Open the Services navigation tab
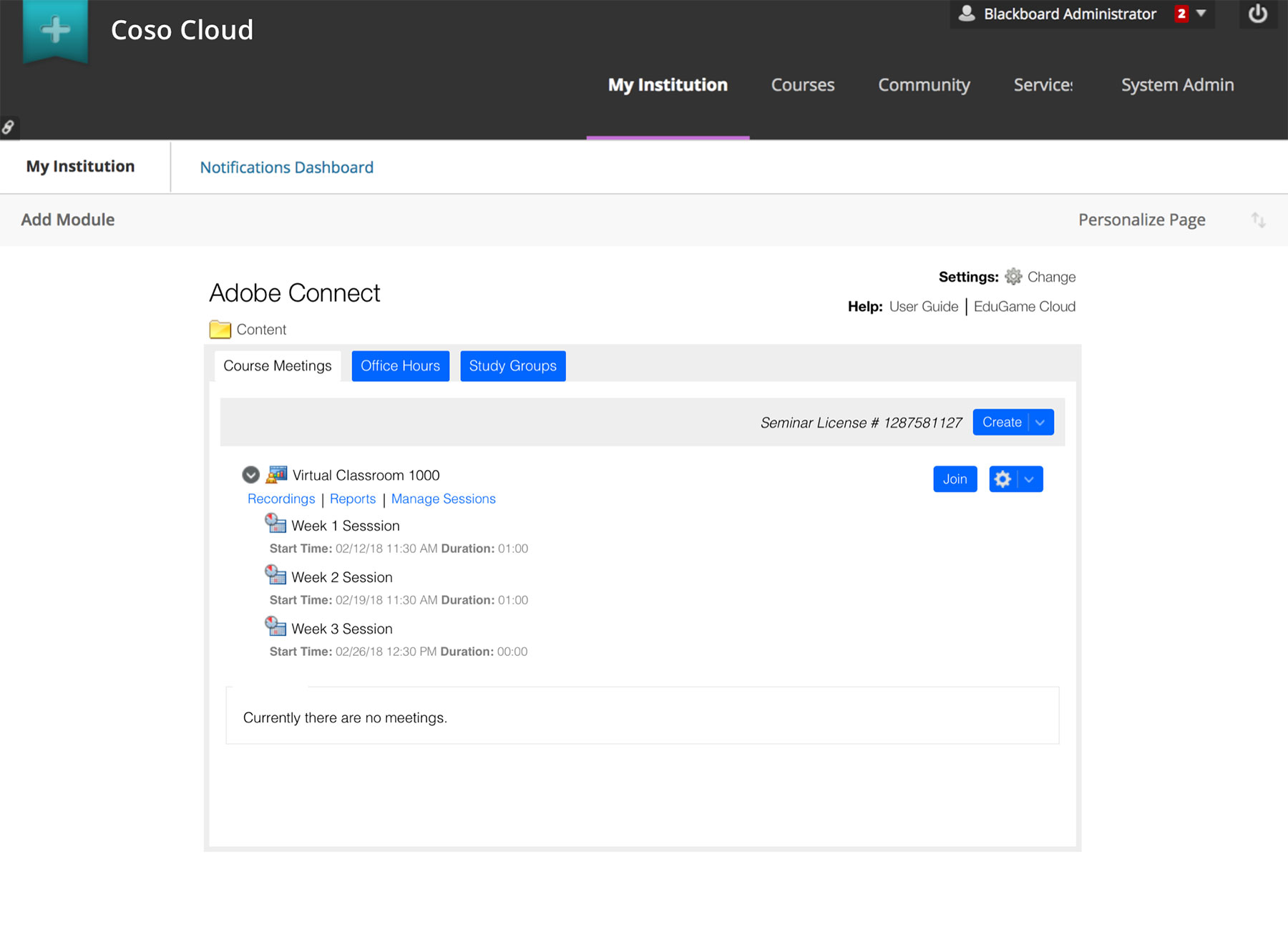This screenshot has width=1288, height=952. click(x=1043, y=85)
